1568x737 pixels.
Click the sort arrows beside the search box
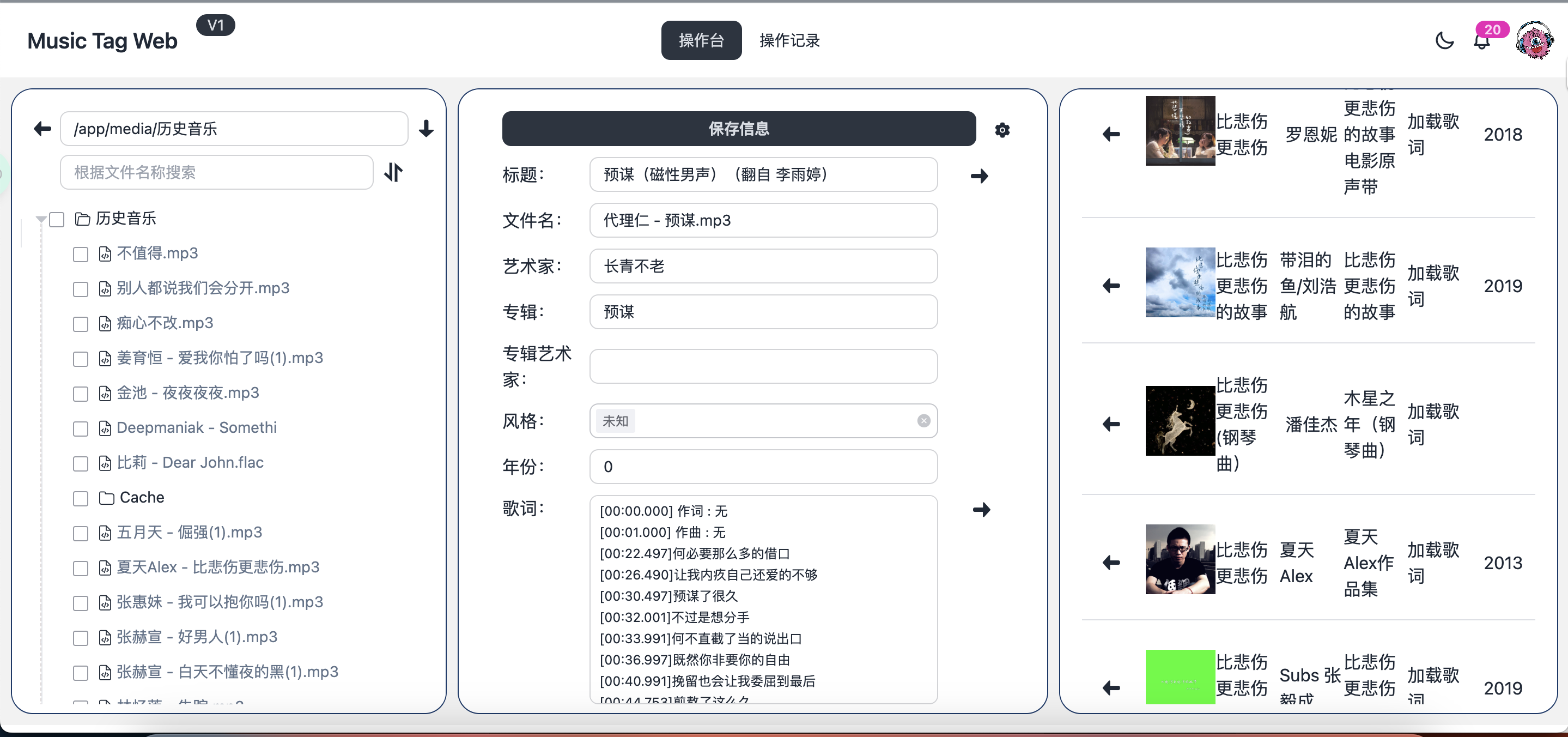pyautogui.click(x=394, y=172)
